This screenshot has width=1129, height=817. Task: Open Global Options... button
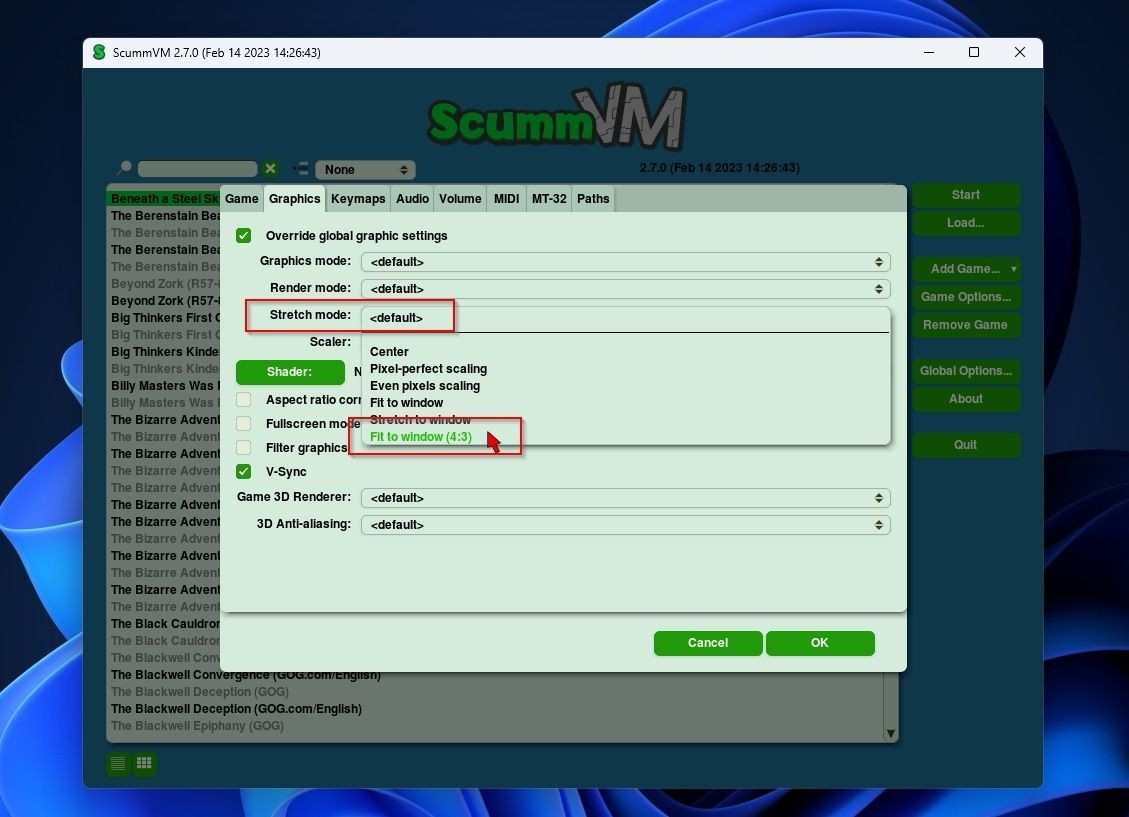966,371
